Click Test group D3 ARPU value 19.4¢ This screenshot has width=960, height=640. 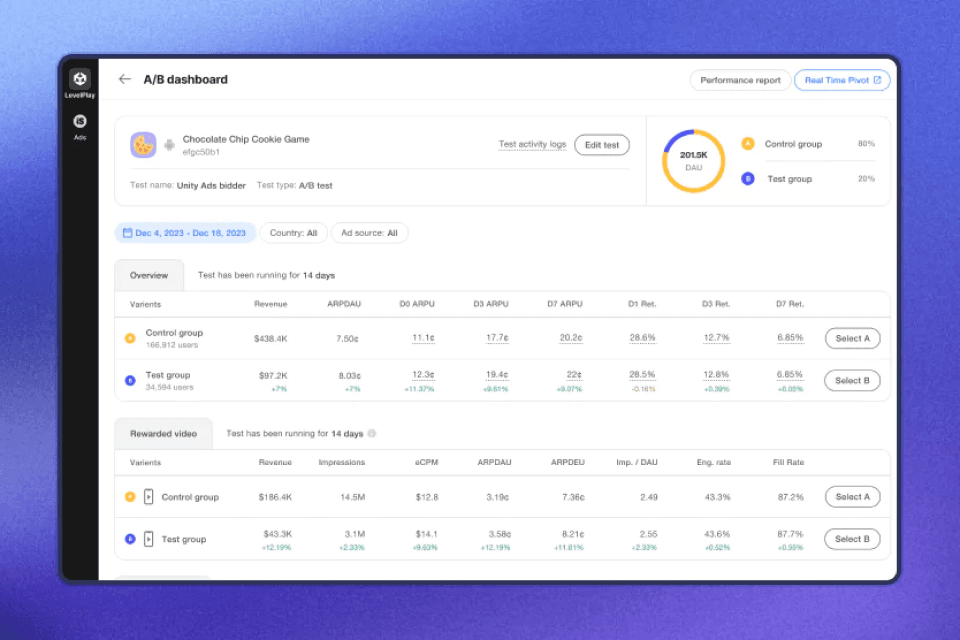pos(497,375)
